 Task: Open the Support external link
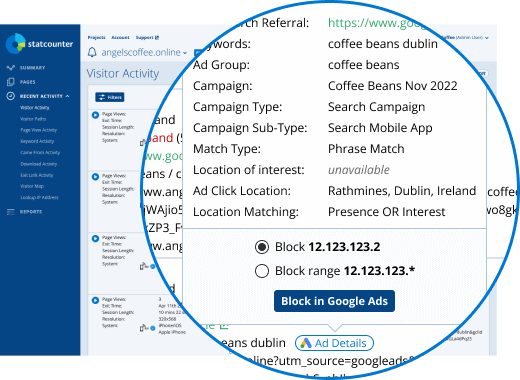coord(147,37)
